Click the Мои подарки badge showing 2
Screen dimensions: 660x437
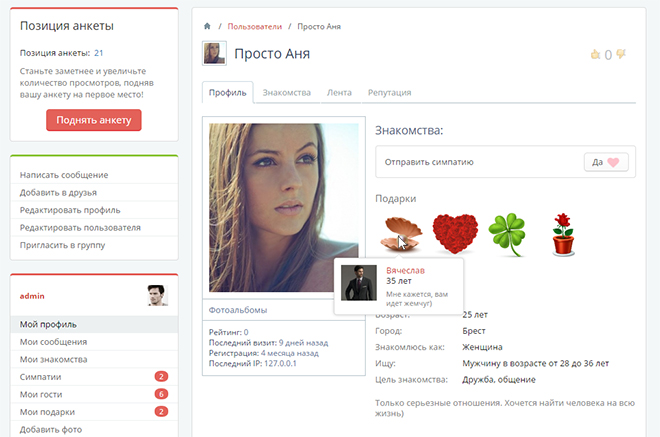tap(161, 412)
